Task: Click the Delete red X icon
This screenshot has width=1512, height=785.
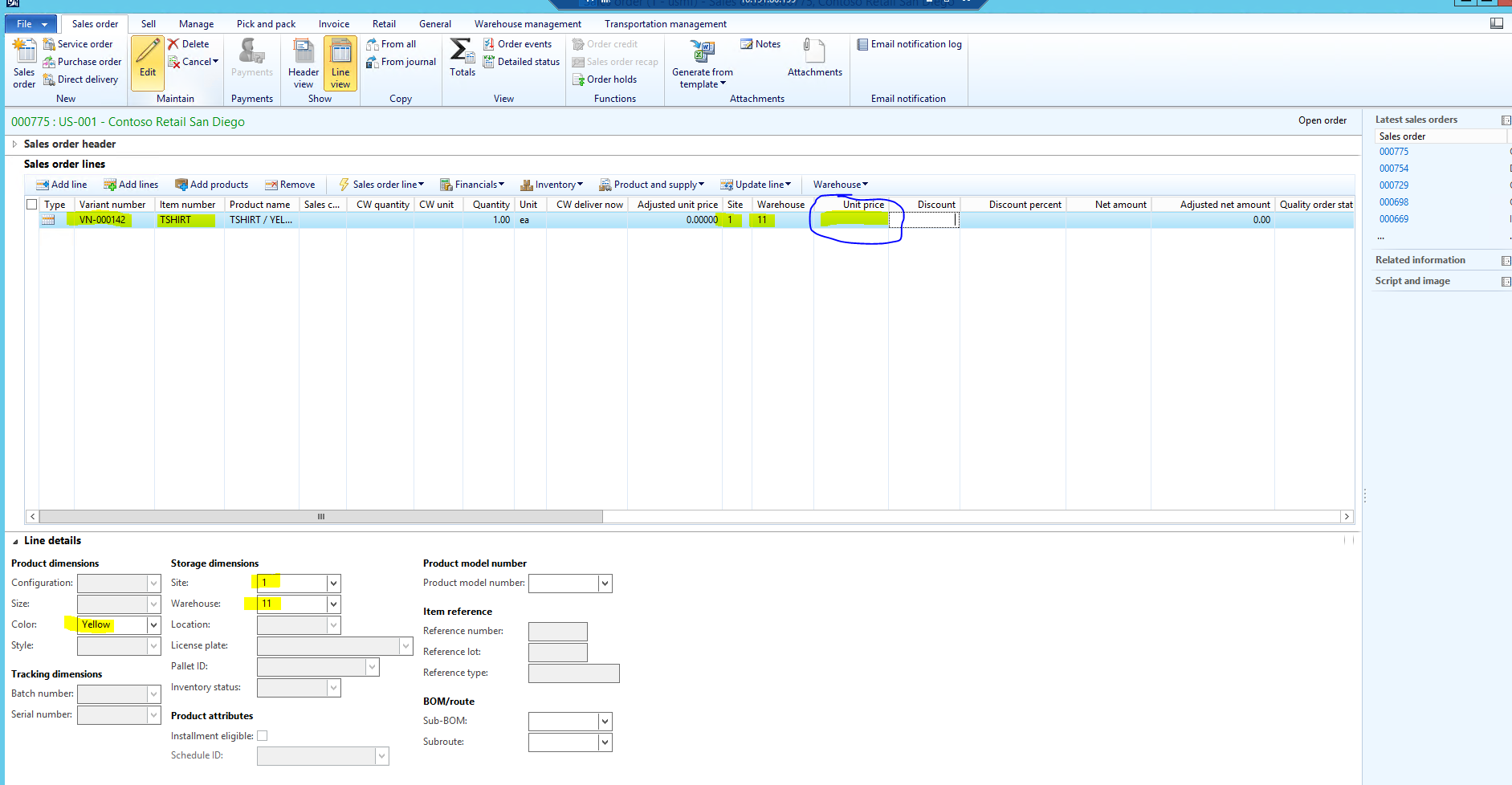Action: click(x=173, y=44)
